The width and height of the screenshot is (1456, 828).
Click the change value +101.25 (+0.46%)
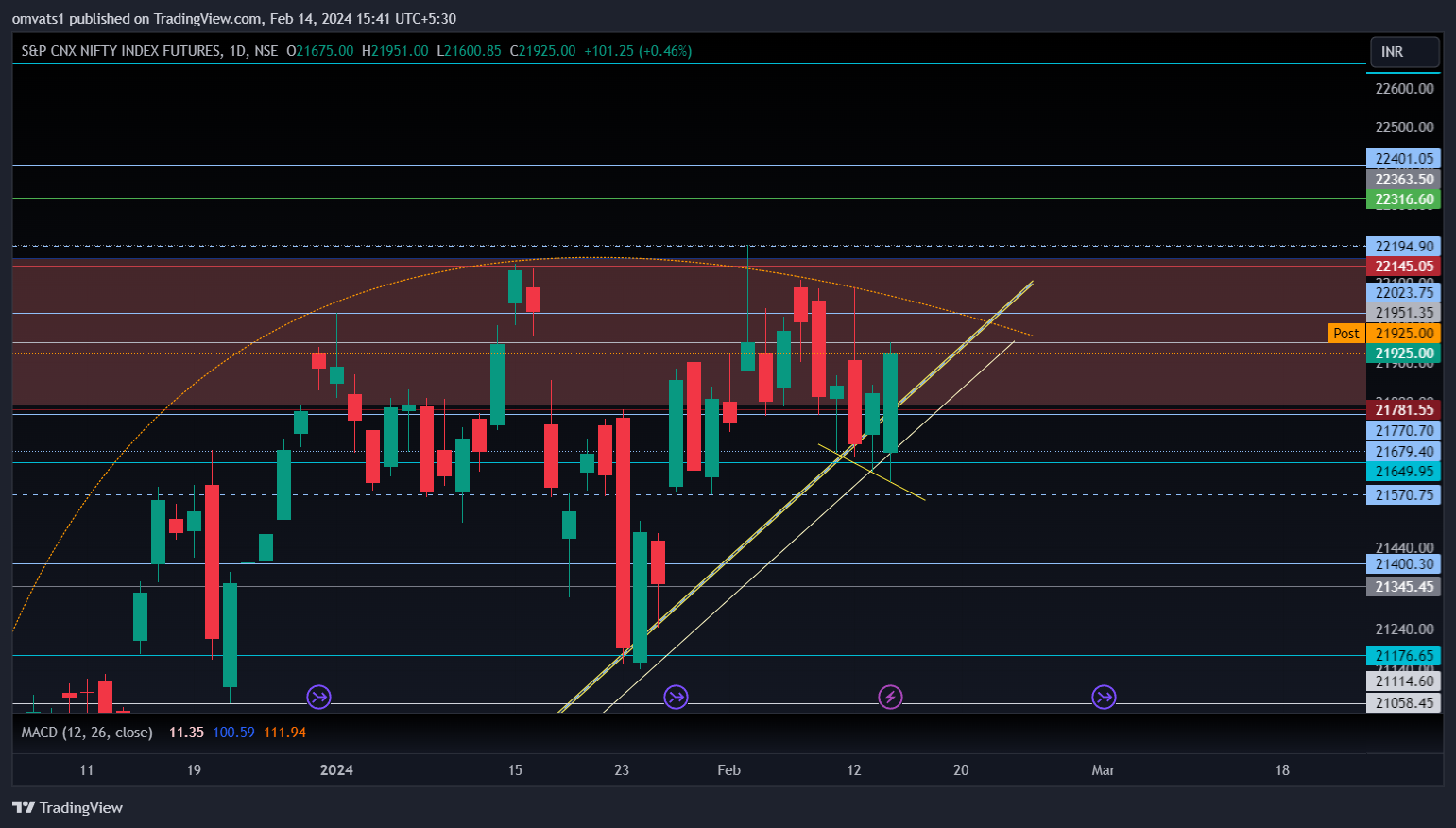point(638,51)
